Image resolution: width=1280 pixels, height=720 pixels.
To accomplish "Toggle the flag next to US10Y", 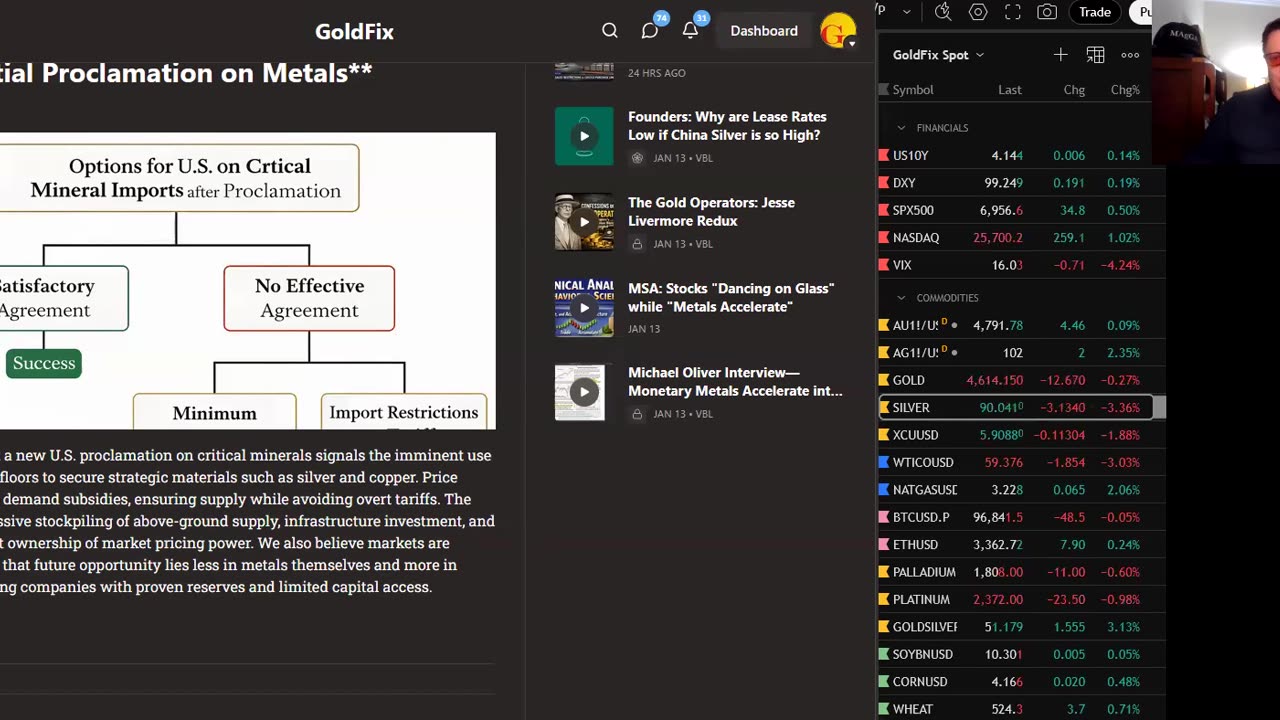I will point(884,156).
